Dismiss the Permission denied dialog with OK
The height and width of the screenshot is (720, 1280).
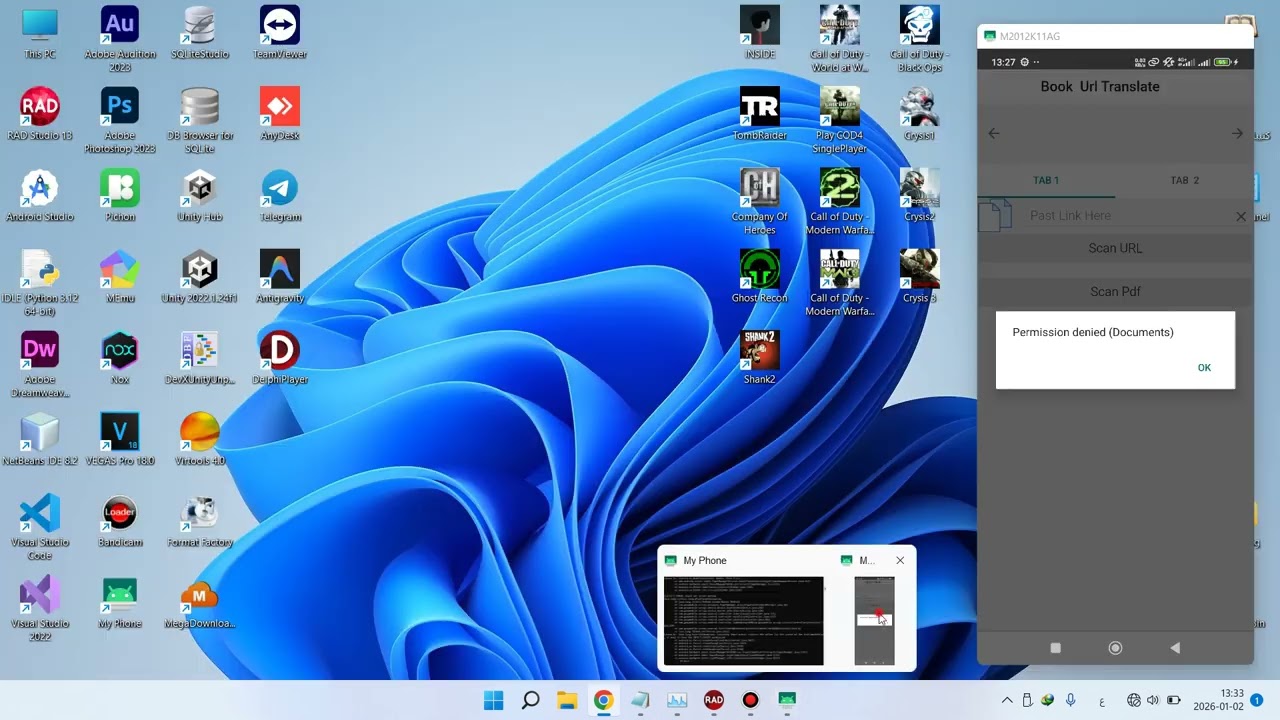point(1204,367)
